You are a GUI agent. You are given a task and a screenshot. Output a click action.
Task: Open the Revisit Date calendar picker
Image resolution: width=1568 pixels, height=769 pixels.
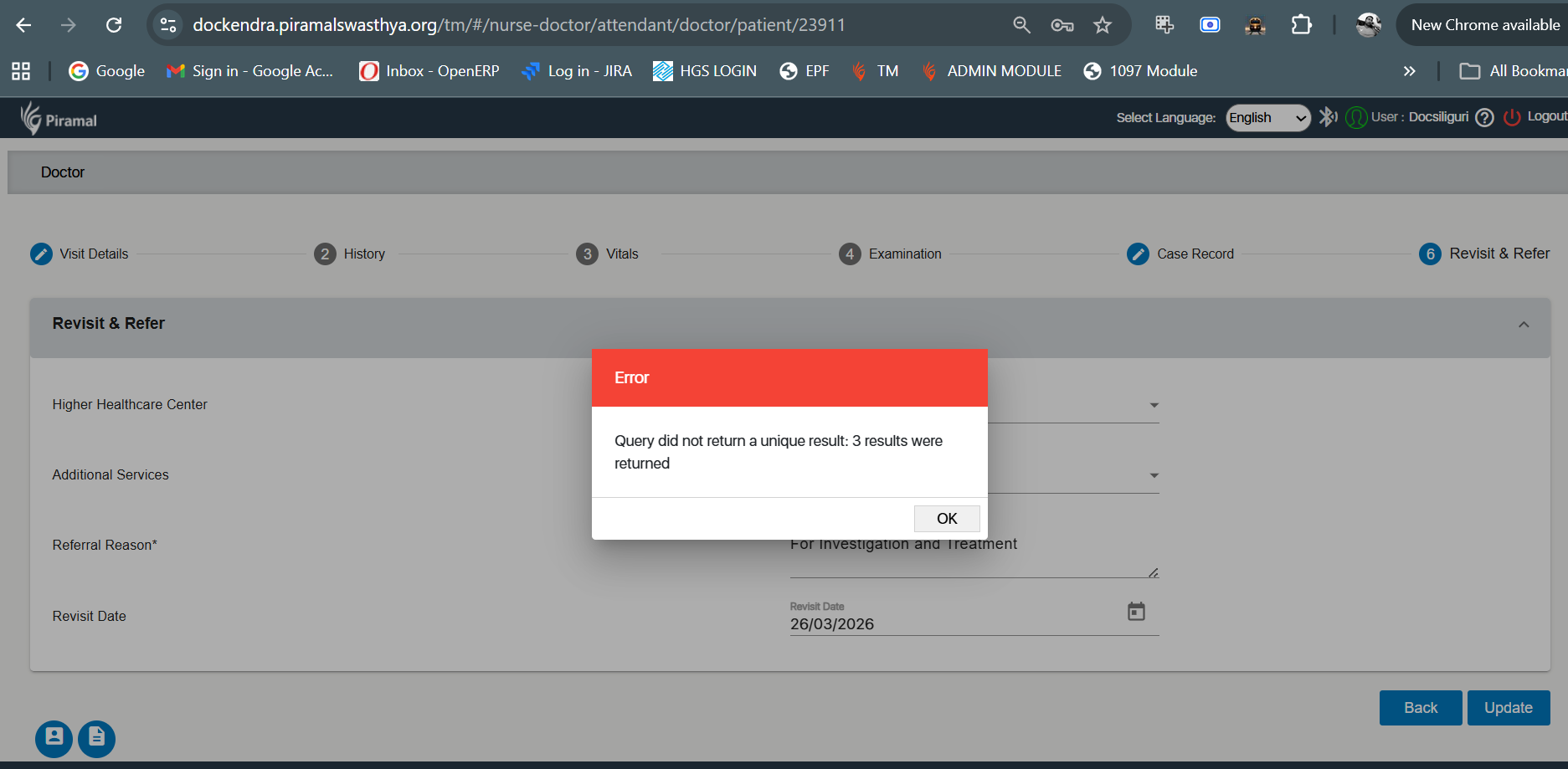tap(1135, 612)
